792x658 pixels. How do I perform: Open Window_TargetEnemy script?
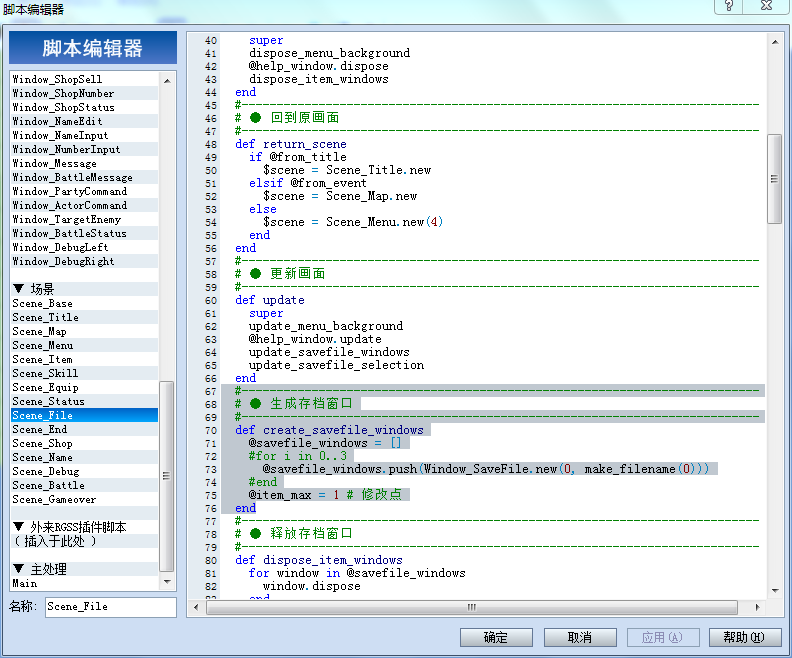[x=84, y=220]
